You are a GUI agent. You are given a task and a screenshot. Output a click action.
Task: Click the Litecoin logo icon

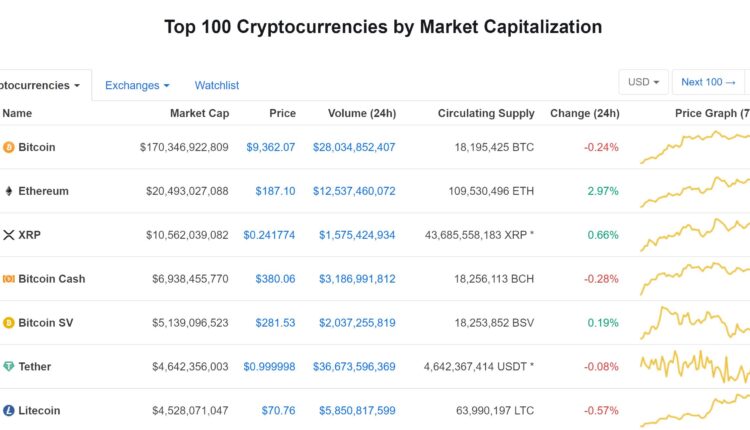[9, 411]
